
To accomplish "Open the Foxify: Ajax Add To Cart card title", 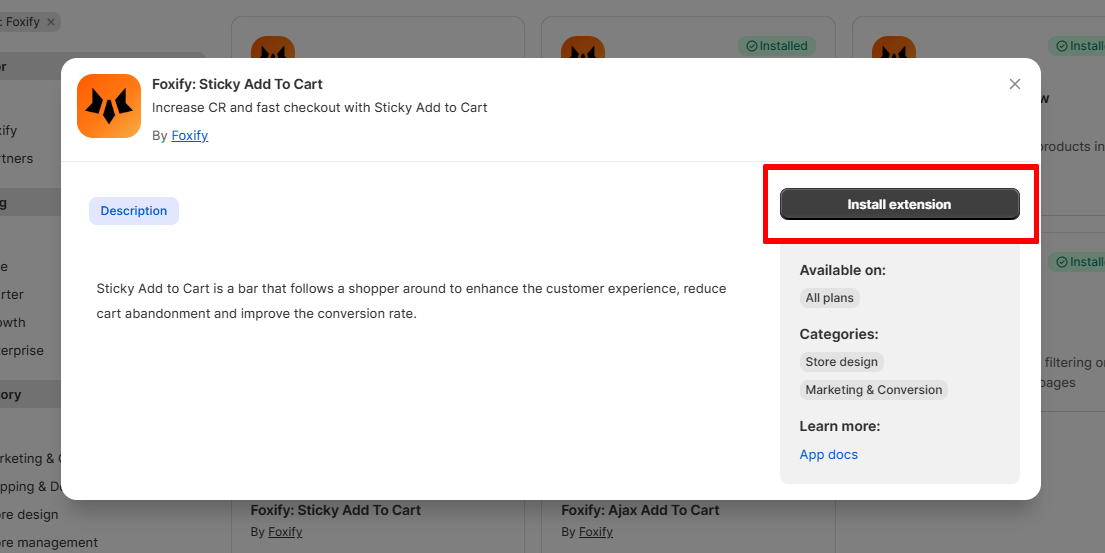I will coord(640,510).
